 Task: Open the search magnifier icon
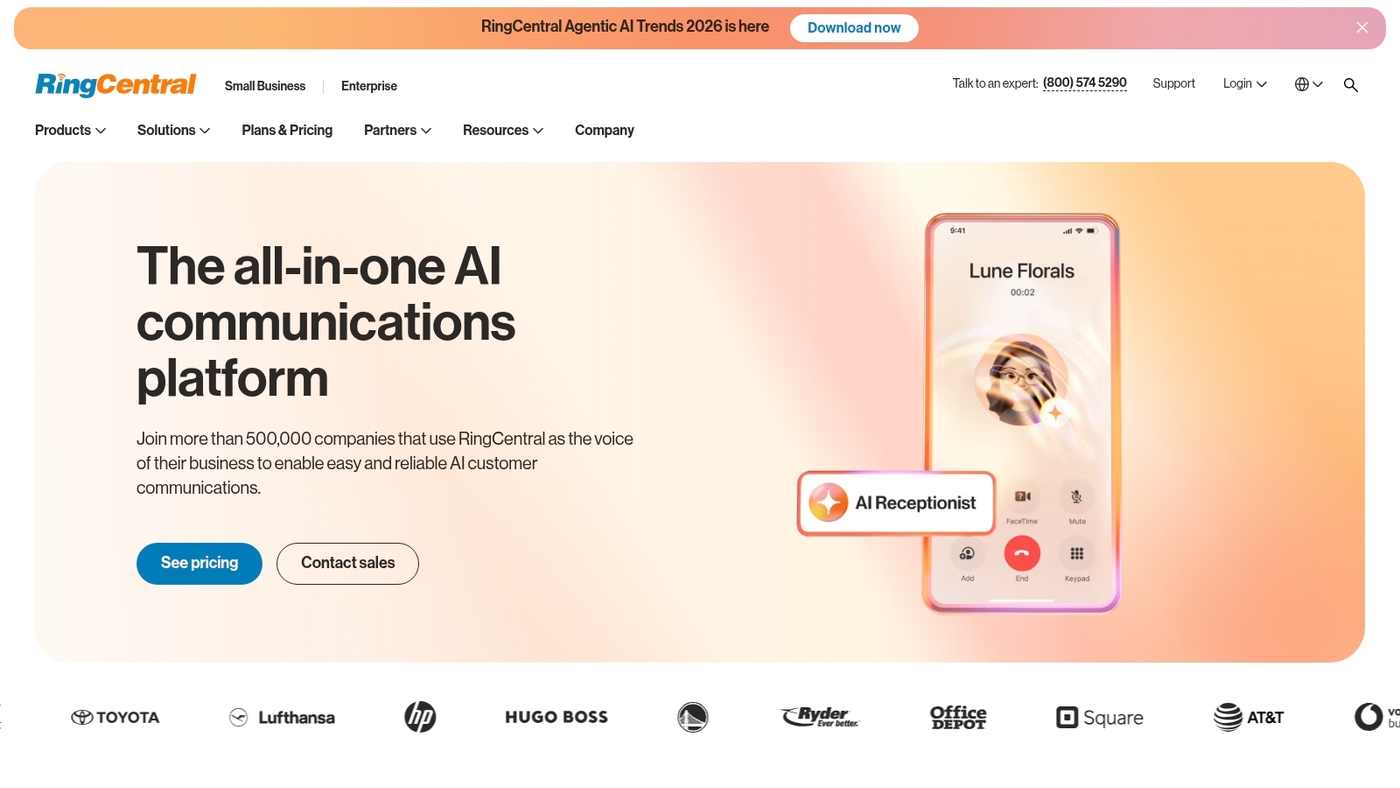point(1350,85)
